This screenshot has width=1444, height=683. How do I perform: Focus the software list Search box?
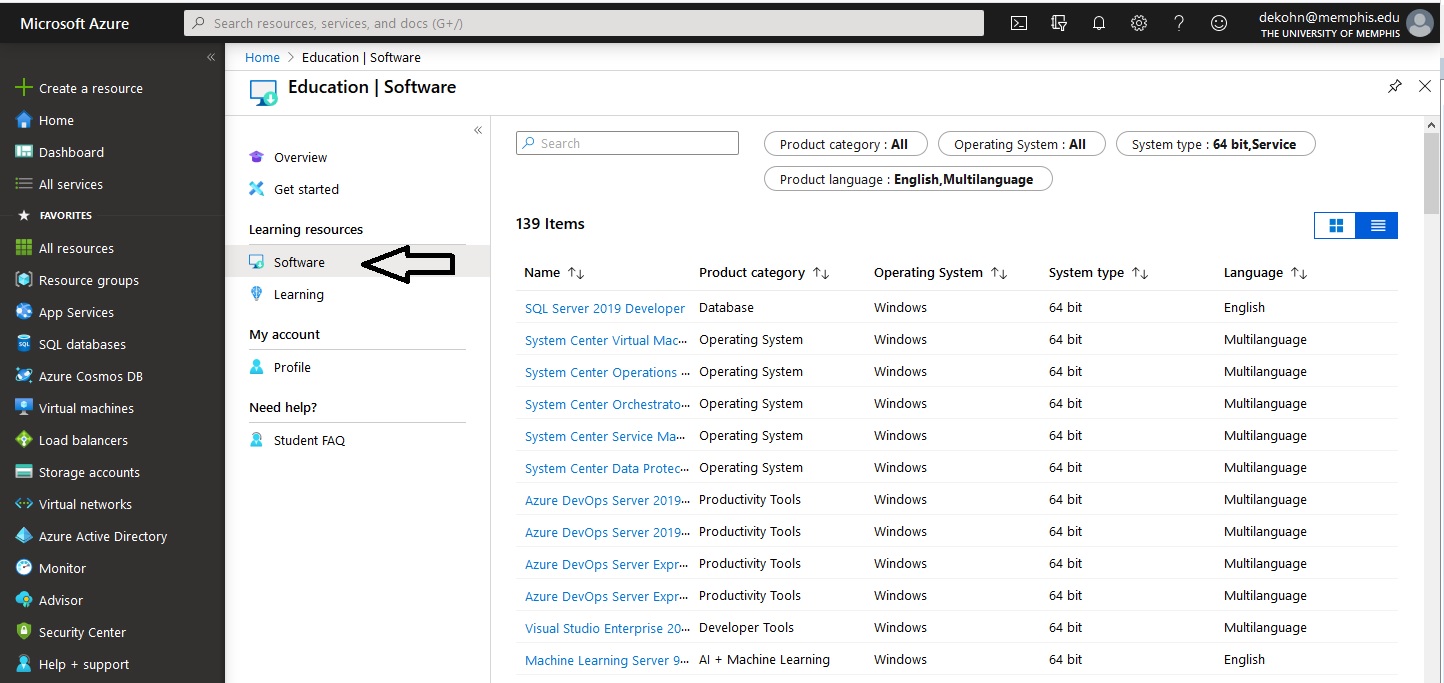(x=627, y=143)
